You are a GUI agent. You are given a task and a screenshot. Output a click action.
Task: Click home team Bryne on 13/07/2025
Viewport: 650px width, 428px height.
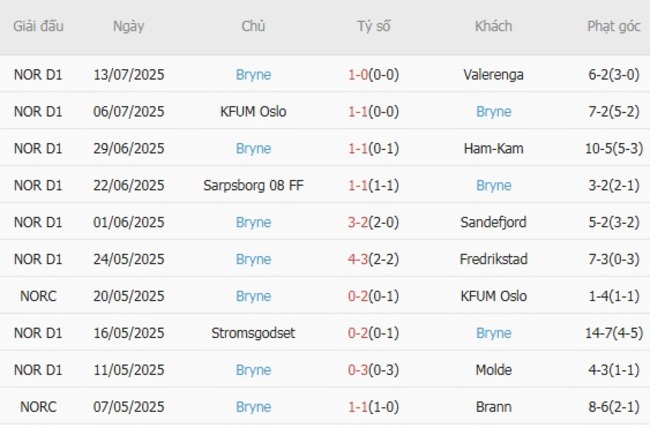click(x=253, y=74)
